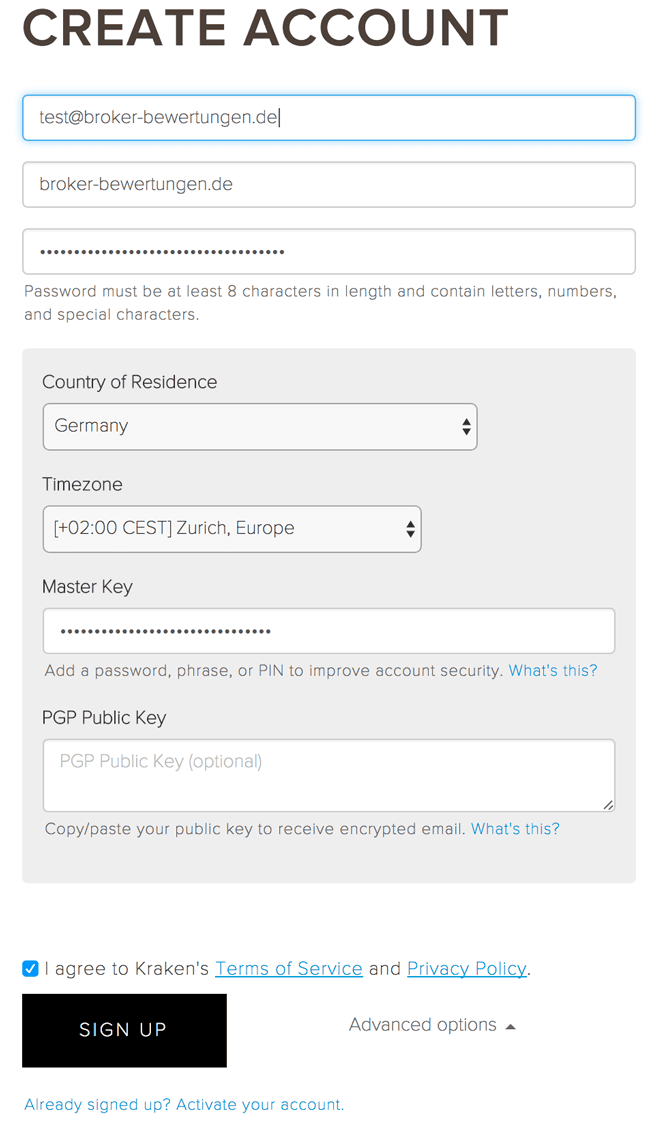This screenshot has width=650, height=1132.
Task: Click the Zurich timezone selector arrows
Action: coord(410,529)
